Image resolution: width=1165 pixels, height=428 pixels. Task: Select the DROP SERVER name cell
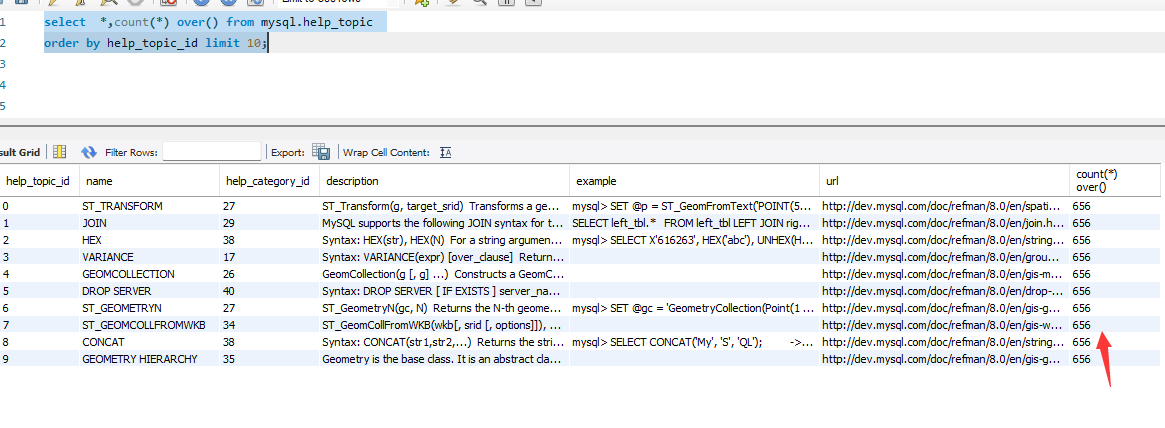point(149,291)
